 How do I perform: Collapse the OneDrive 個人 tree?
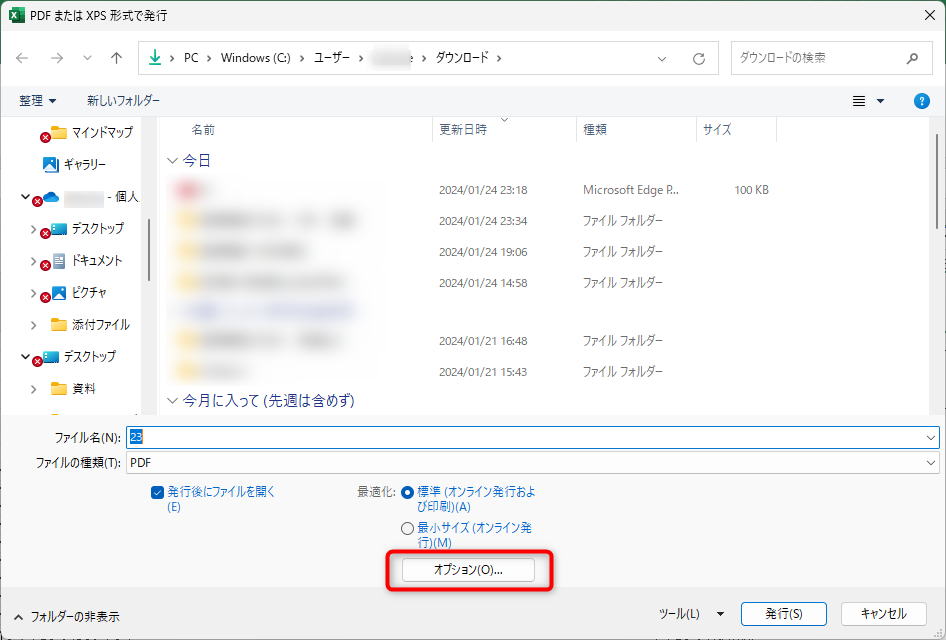point(25,197)
